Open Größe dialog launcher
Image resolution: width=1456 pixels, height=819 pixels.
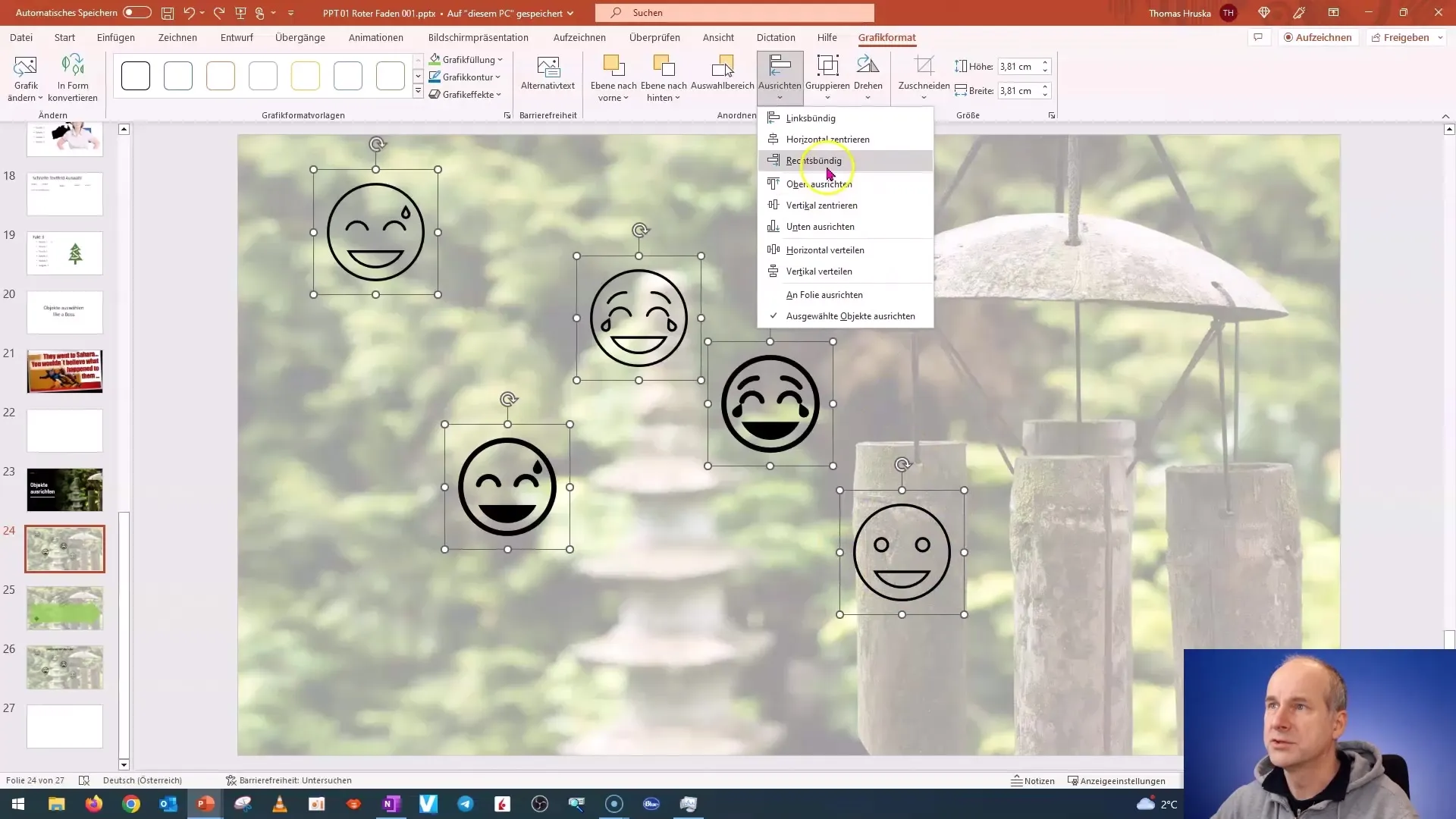[x=1052, y=115]
